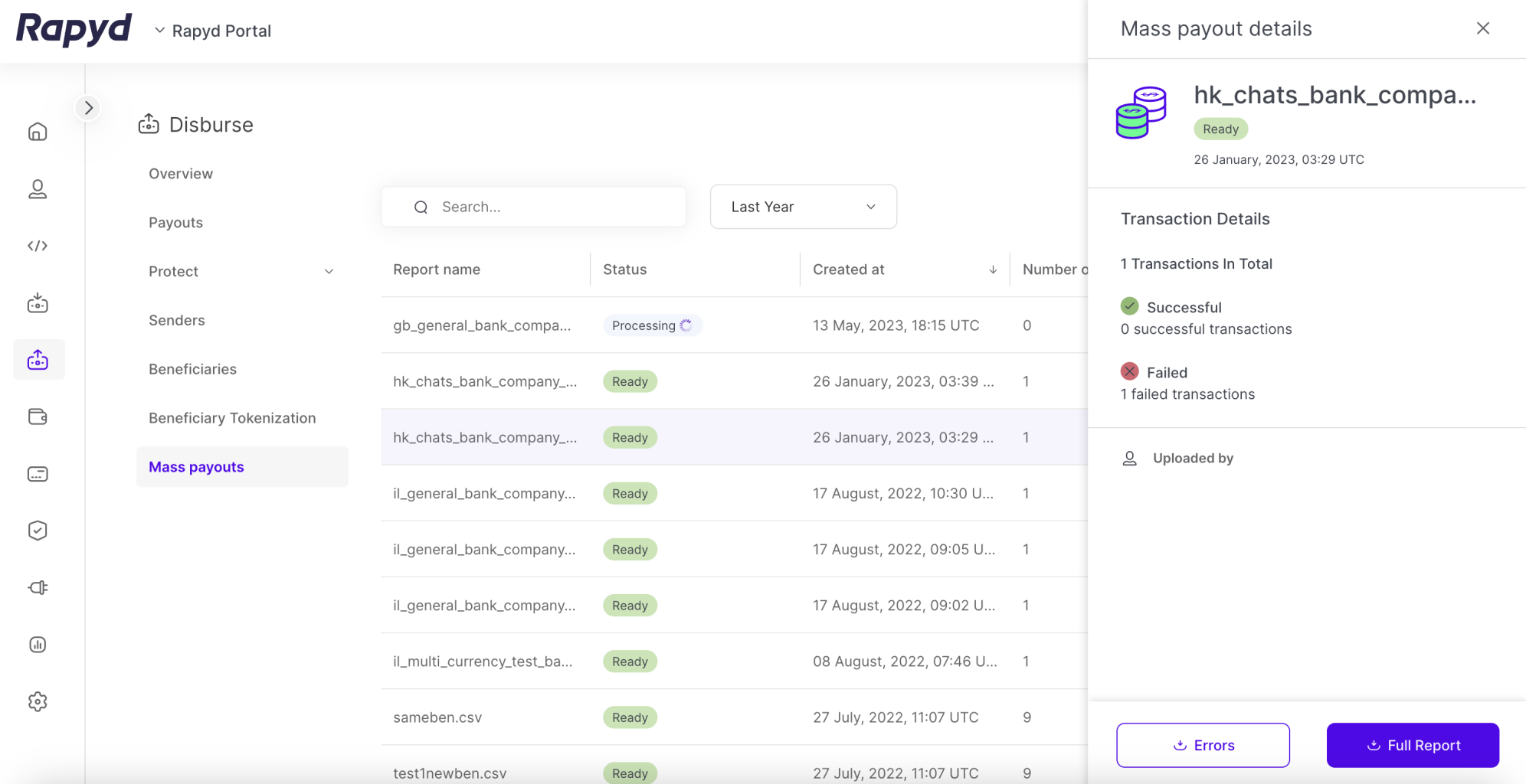
Task: Open the reports chart sidebar icon
Action: pos(38,645)
